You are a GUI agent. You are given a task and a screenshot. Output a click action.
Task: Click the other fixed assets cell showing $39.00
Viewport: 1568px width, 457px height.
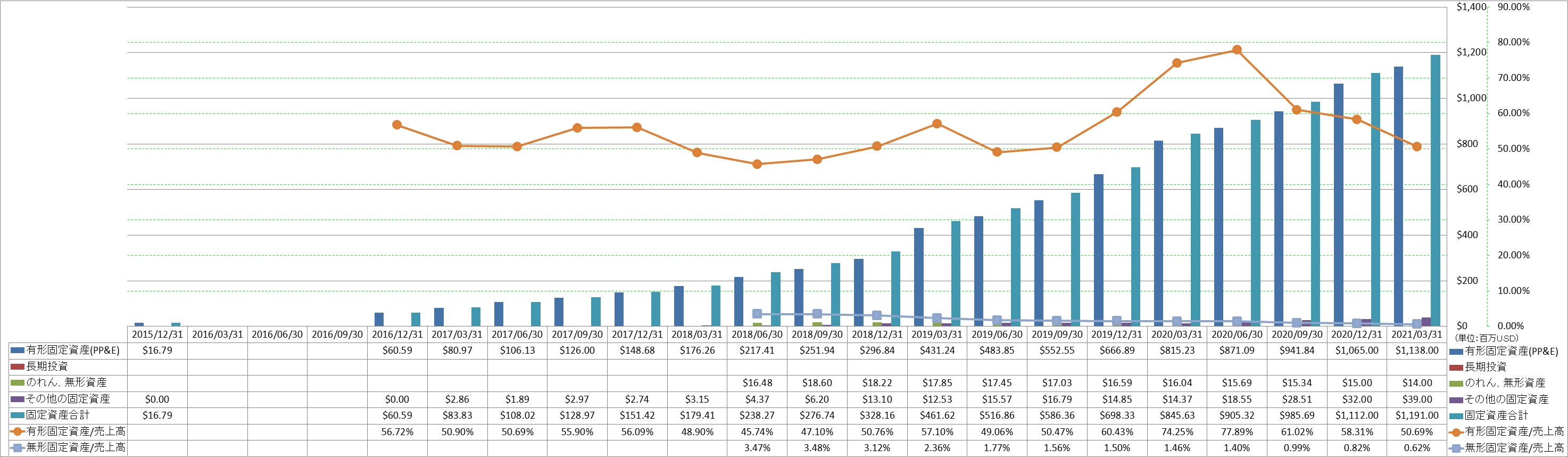pos(1417,399)
